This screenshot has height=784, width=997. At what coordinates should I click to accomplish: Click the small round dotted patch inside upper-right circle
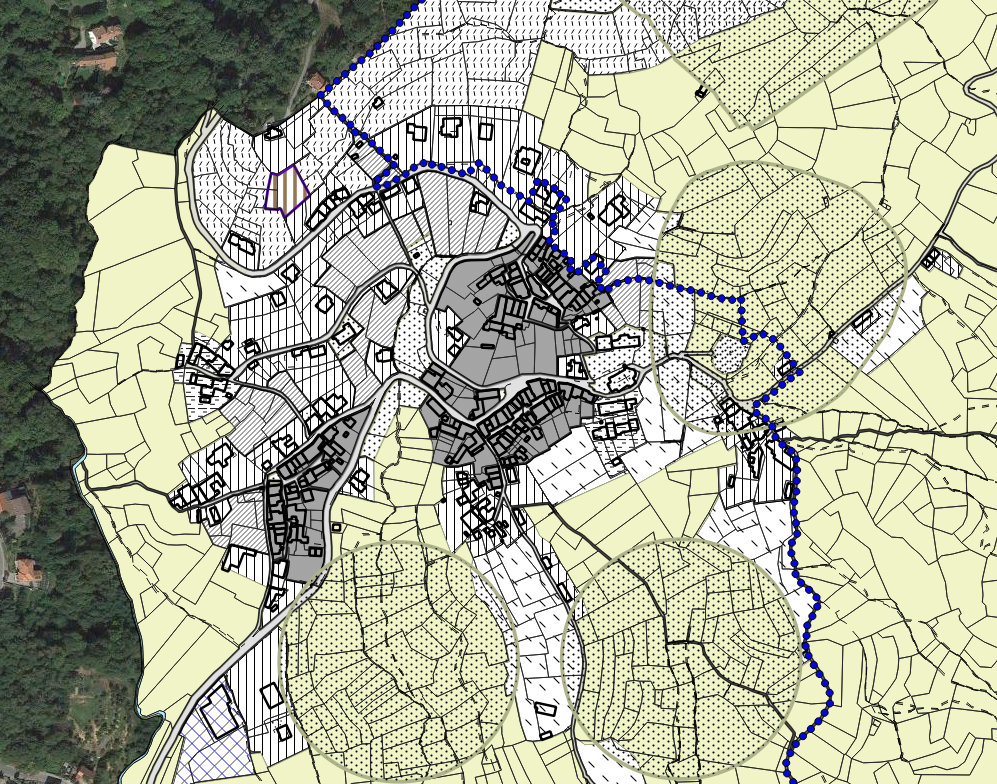click(730, 354)
